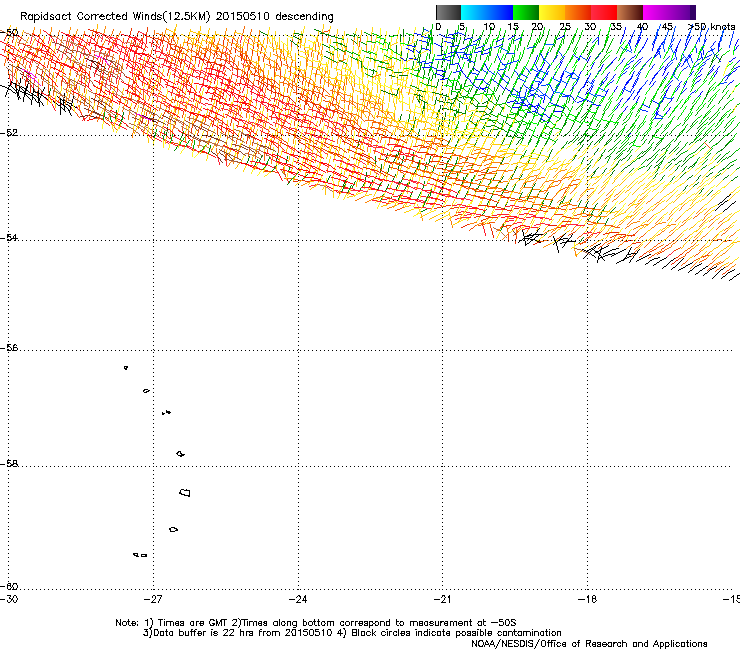
Task: Click the '>50 knots' legend label
Action: [711, 27]
